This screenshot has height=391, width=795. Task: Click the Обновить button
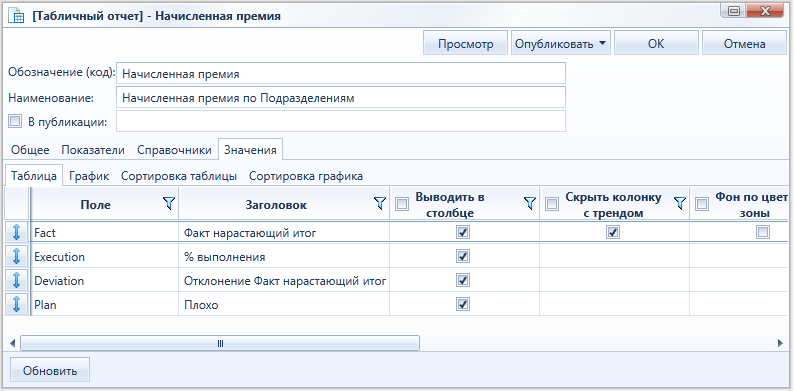(50, 370)
